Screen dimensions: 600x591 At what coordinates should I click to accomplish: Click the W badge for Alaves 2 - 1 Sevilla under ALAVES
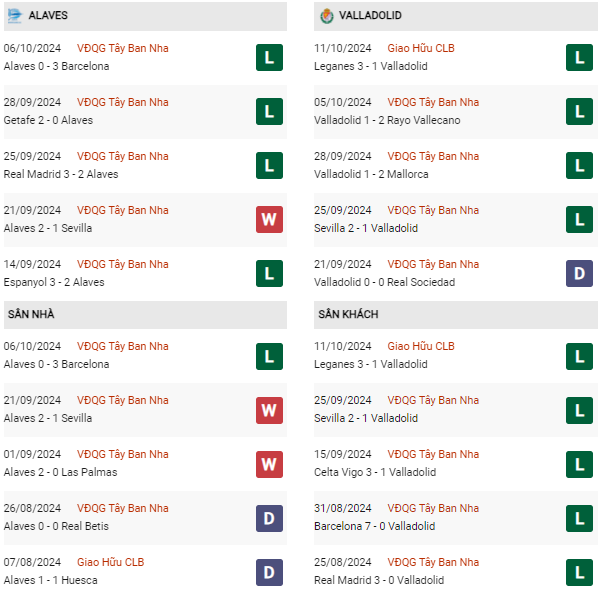tap(268, 219)
